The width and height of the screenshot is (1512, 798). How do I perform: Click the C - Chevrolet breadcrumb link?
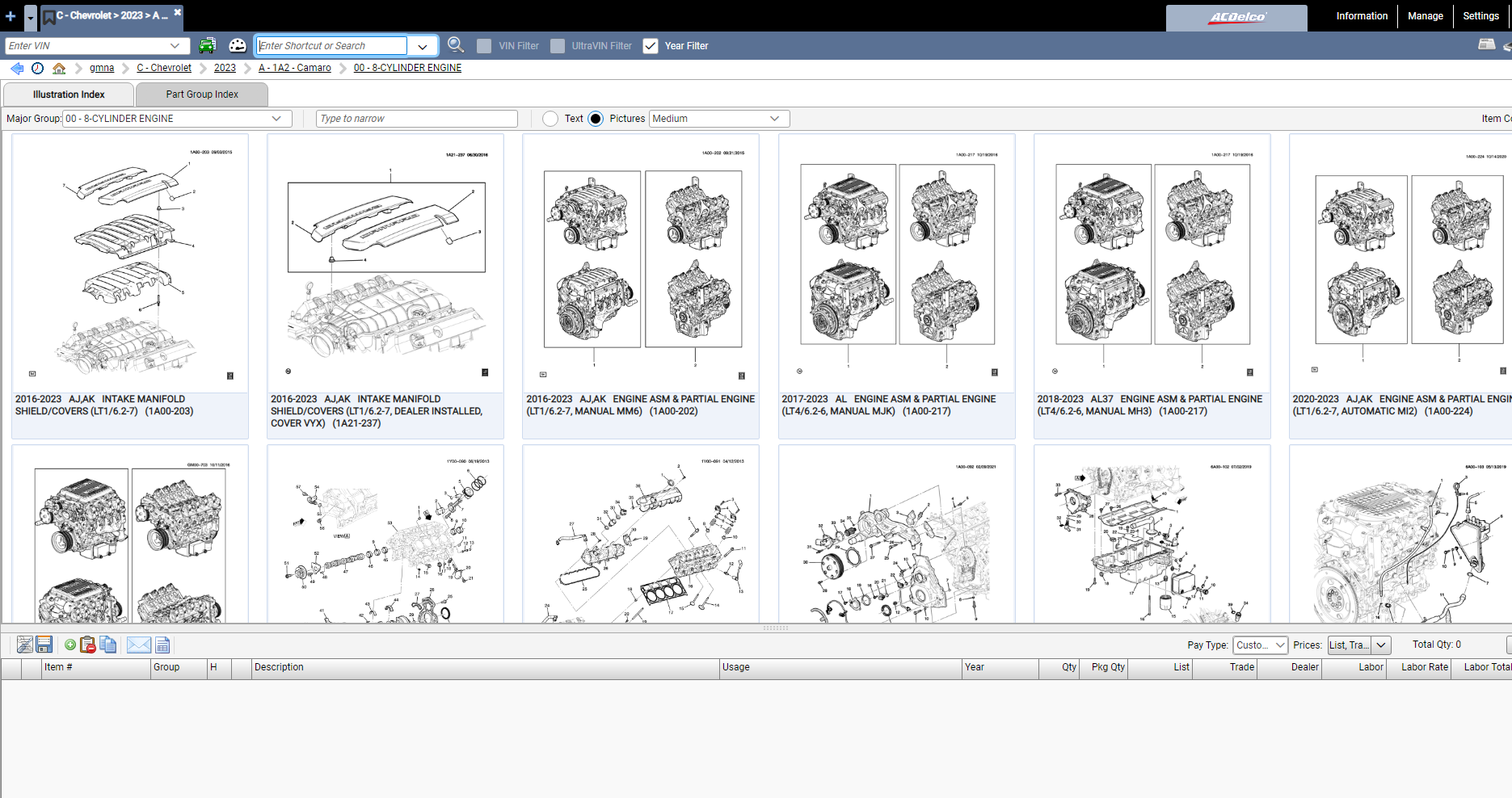pyautogui.click(x=164, y=68)
